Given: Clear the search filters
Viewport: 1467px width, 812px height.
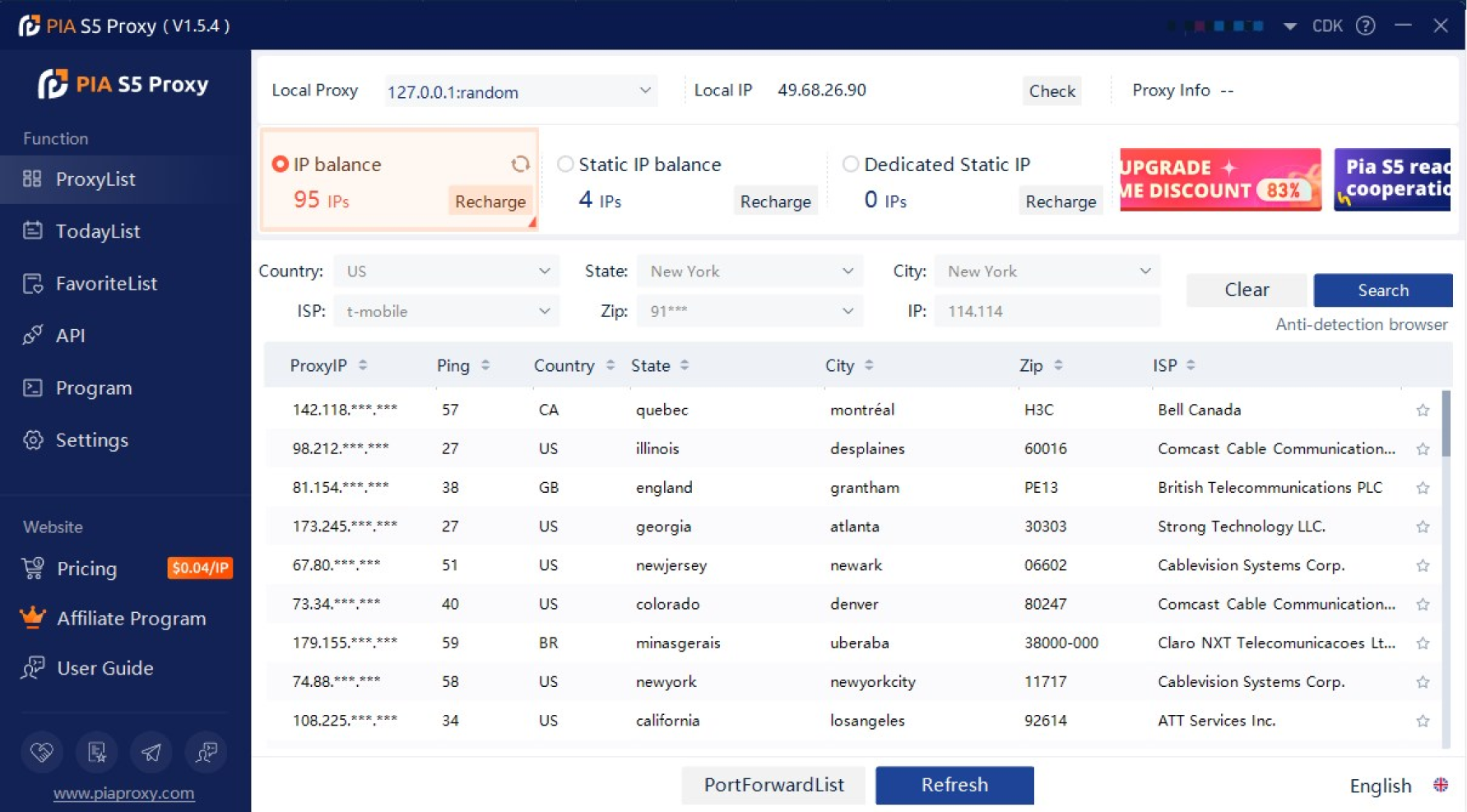Looking at the screenshot, I should click(x=1246, y=290).
